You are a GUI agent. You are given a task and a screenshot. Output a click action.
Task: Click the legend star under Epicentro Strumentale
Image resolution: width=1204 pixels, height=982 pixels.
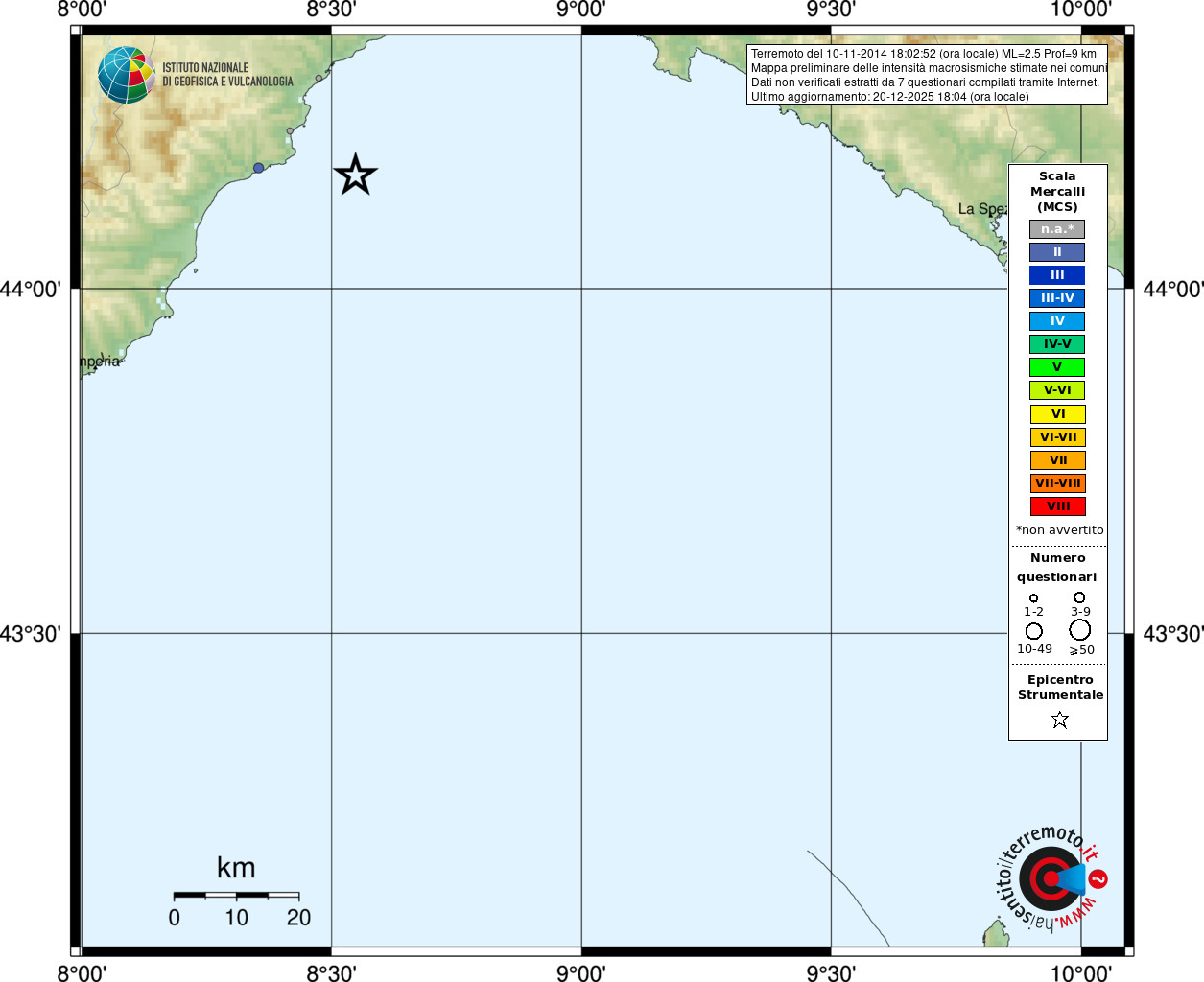(x=1059, y=719)
